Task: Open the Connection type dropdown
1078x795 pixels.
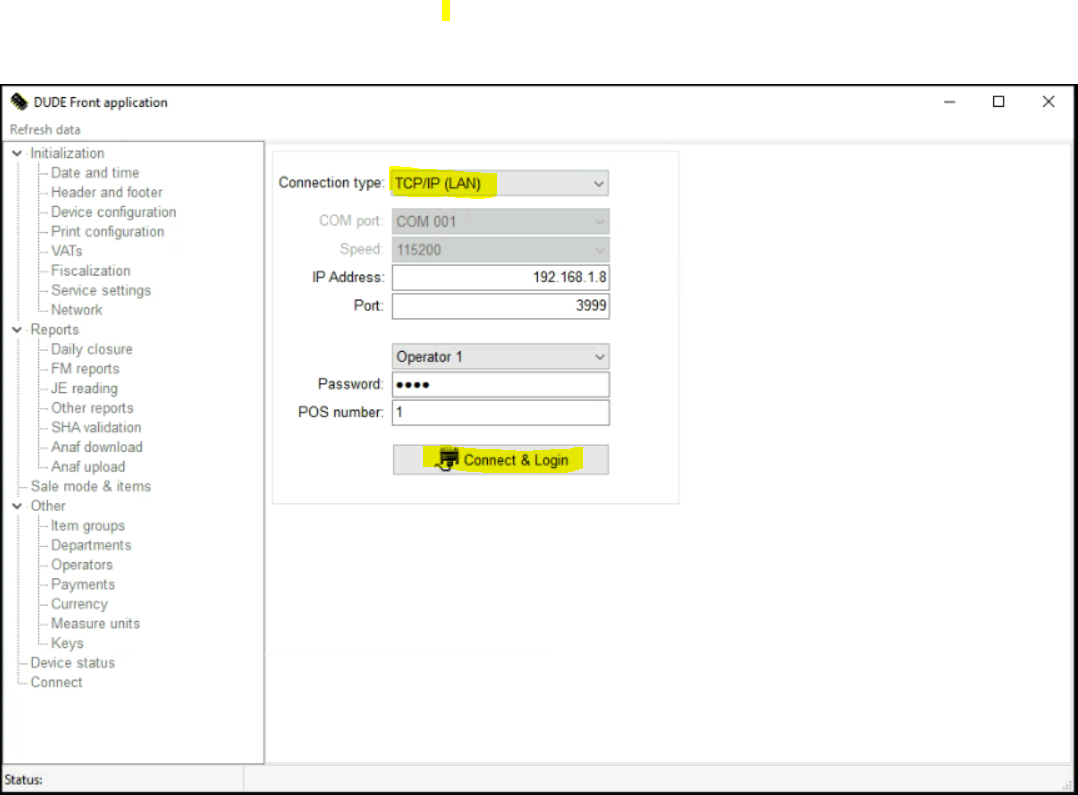Action: 500,183
